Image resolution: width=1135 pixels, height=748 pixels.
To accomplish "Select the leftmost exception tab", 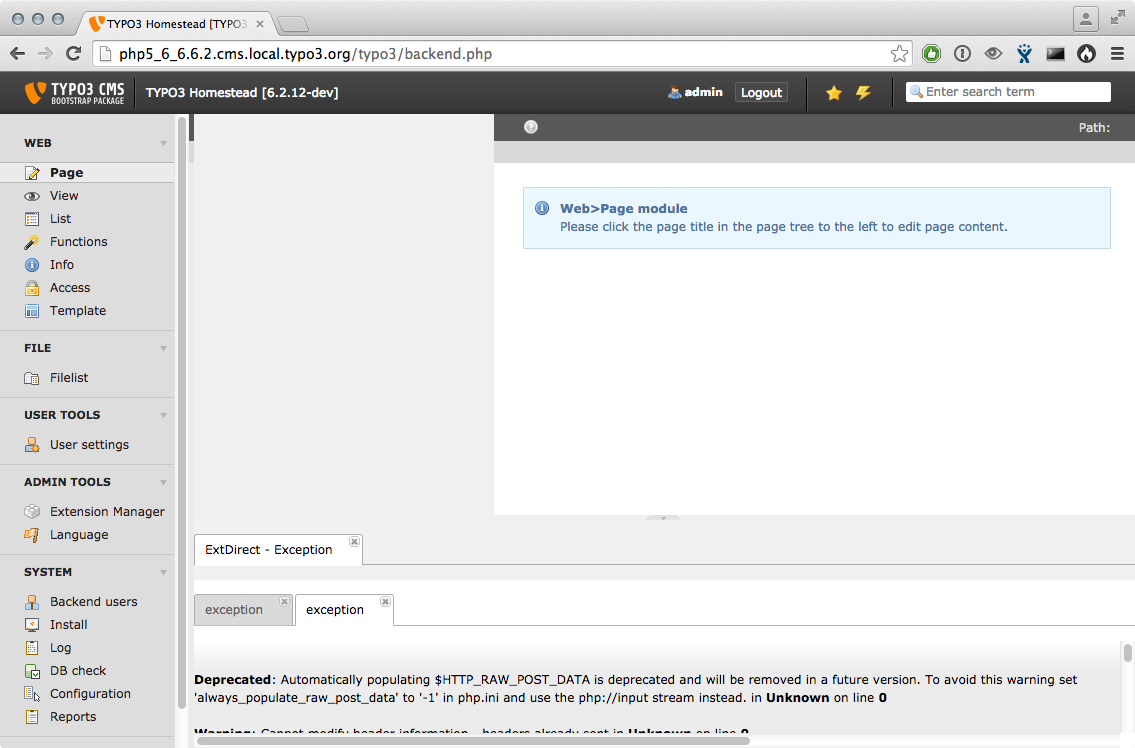I will click(x=232, y=609).
